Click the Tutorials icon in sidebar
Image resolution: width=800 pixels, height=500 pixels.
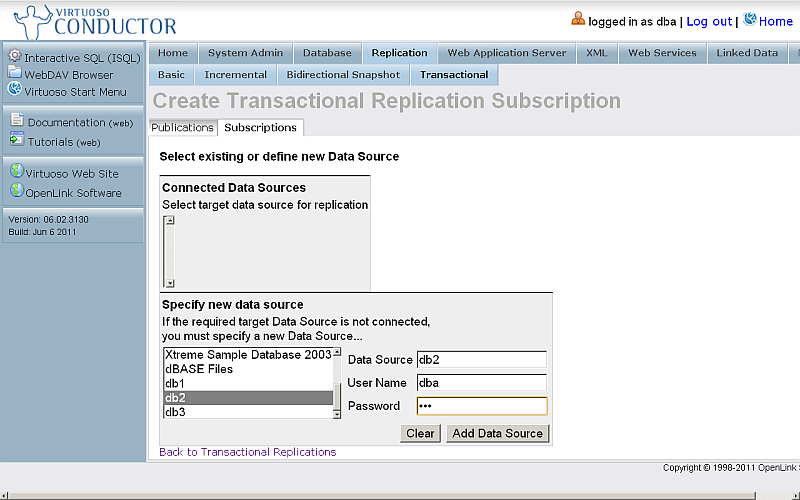[17, 141]
